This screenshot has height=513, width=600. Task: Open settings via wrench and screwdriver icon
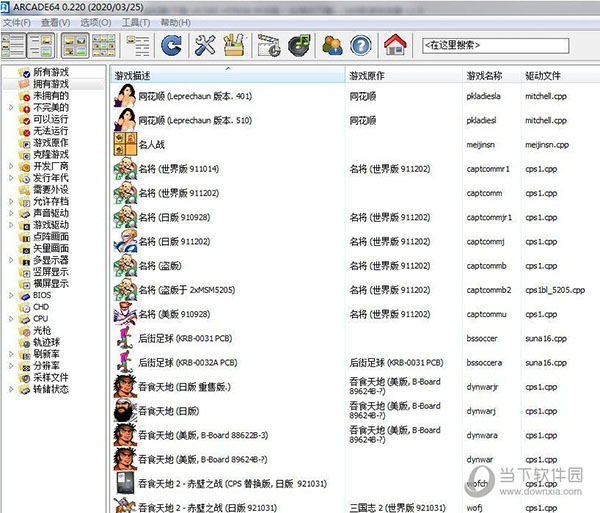(x=205, y=46)
